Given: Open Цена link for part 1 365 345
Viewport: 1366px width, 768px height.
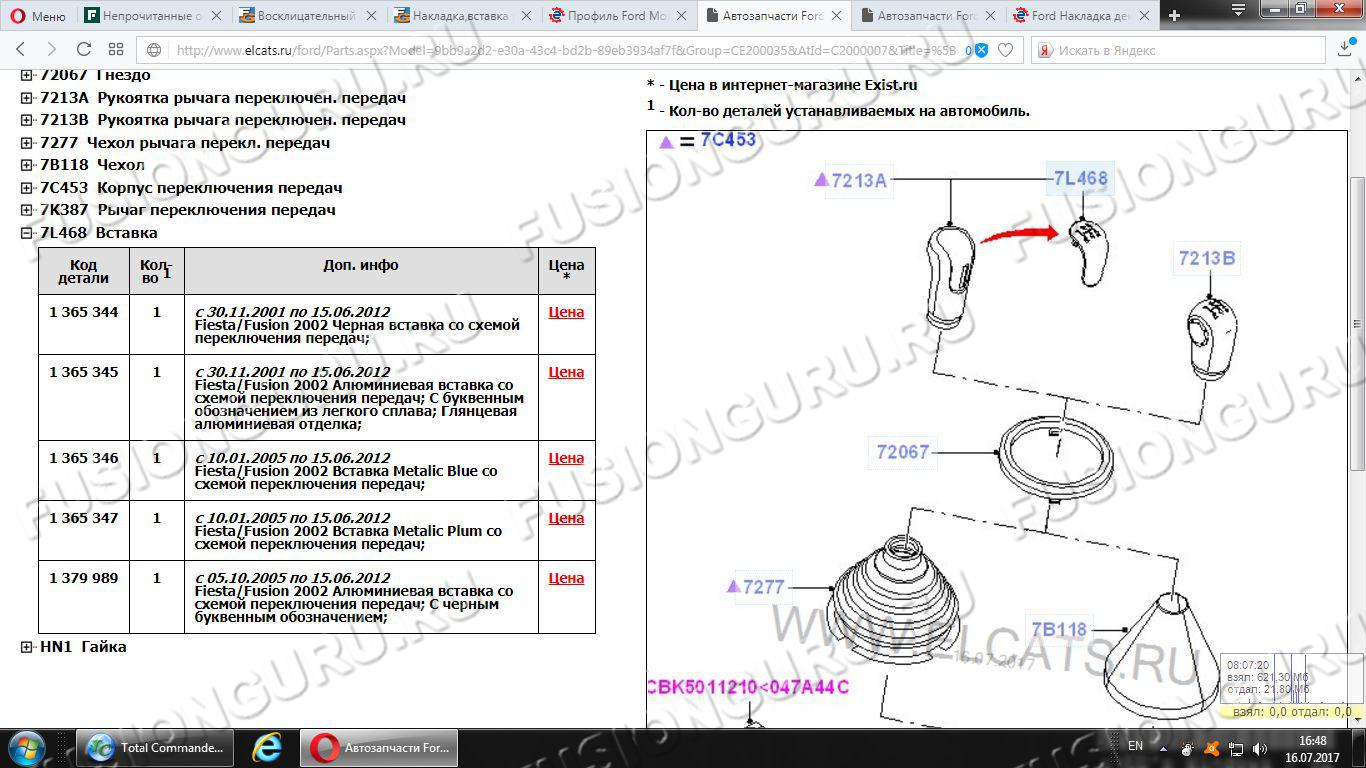Looking at the screenshot, I should (x=566, y=372).
